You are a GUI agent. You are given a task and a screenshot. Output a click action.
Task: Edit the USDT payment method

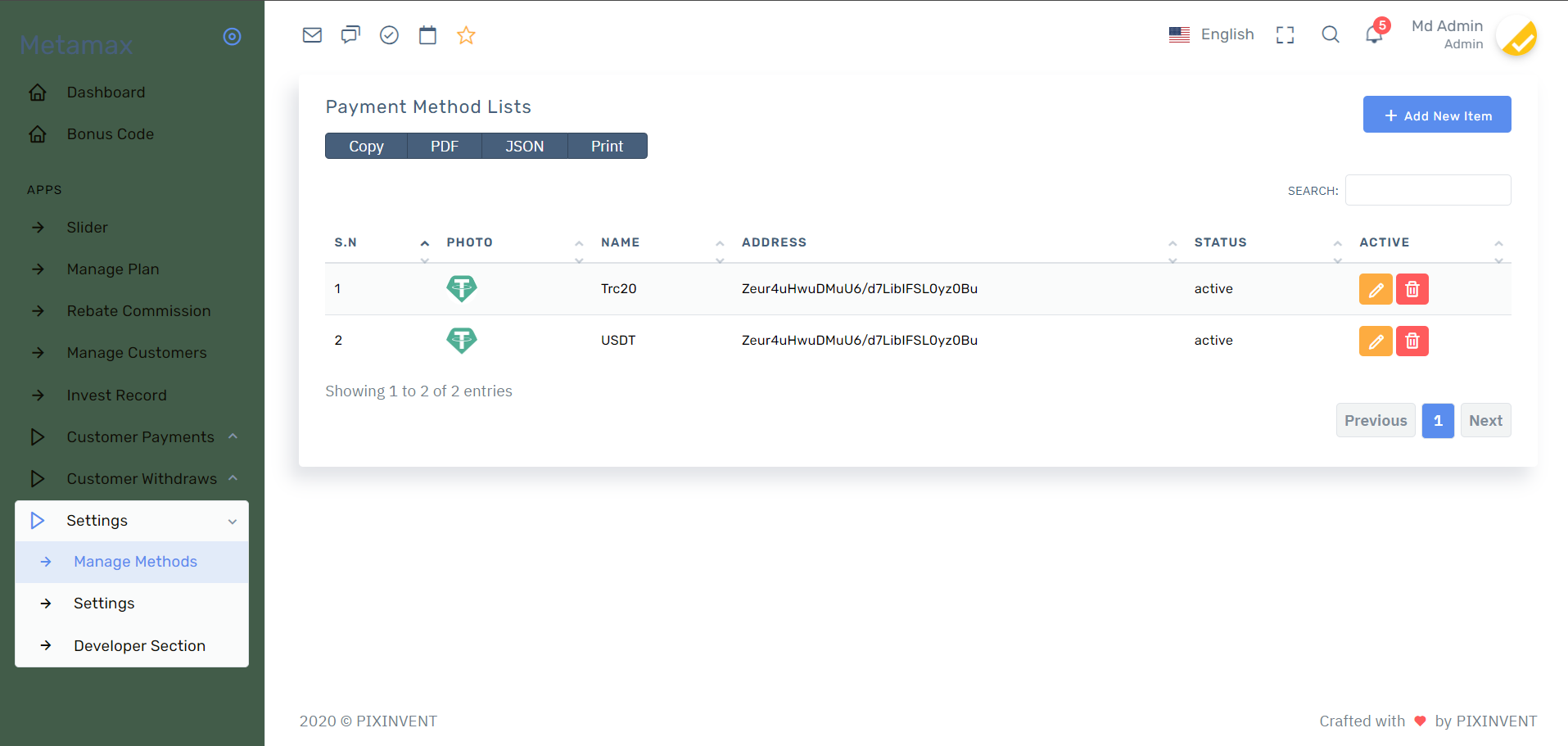pos(1376,341)
